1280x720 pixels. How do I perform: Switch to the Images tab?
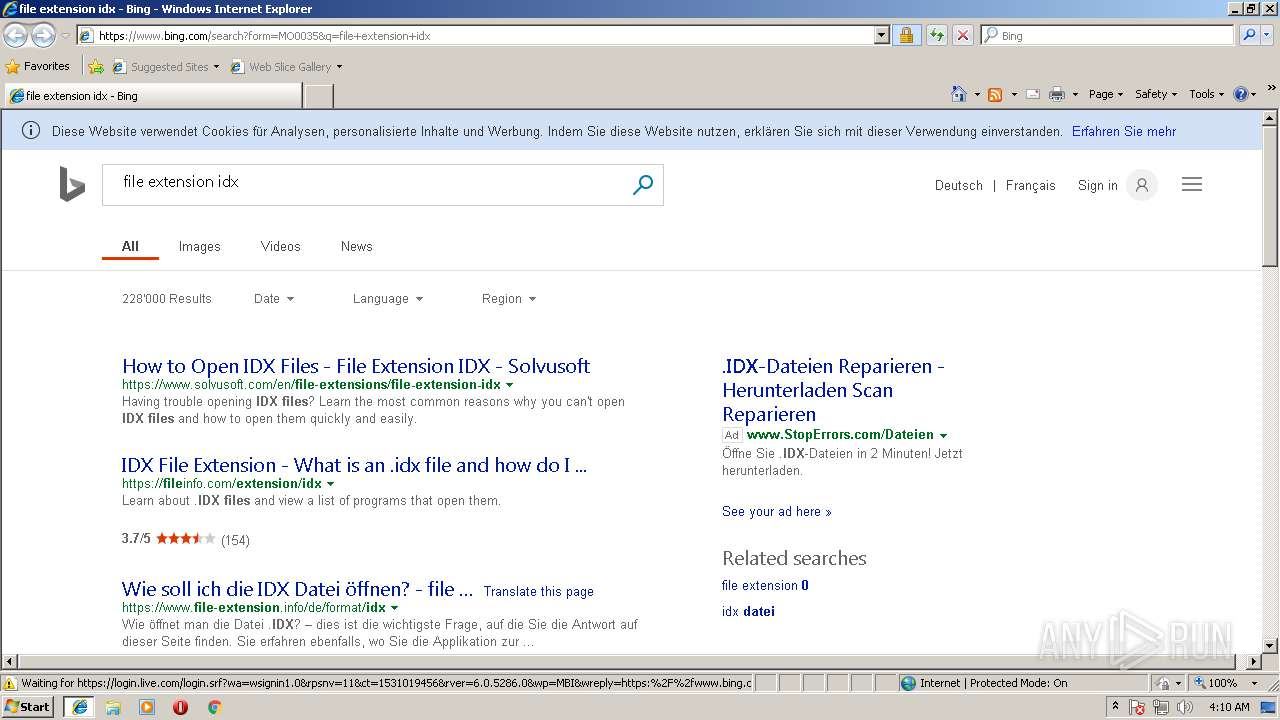(199, 246)
